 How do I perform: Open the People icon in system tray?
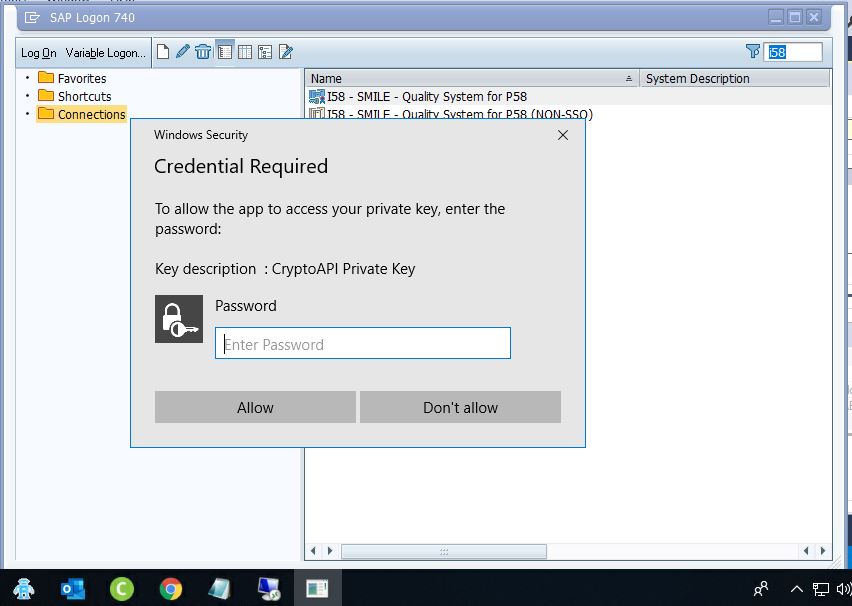(x=761, y=589)
